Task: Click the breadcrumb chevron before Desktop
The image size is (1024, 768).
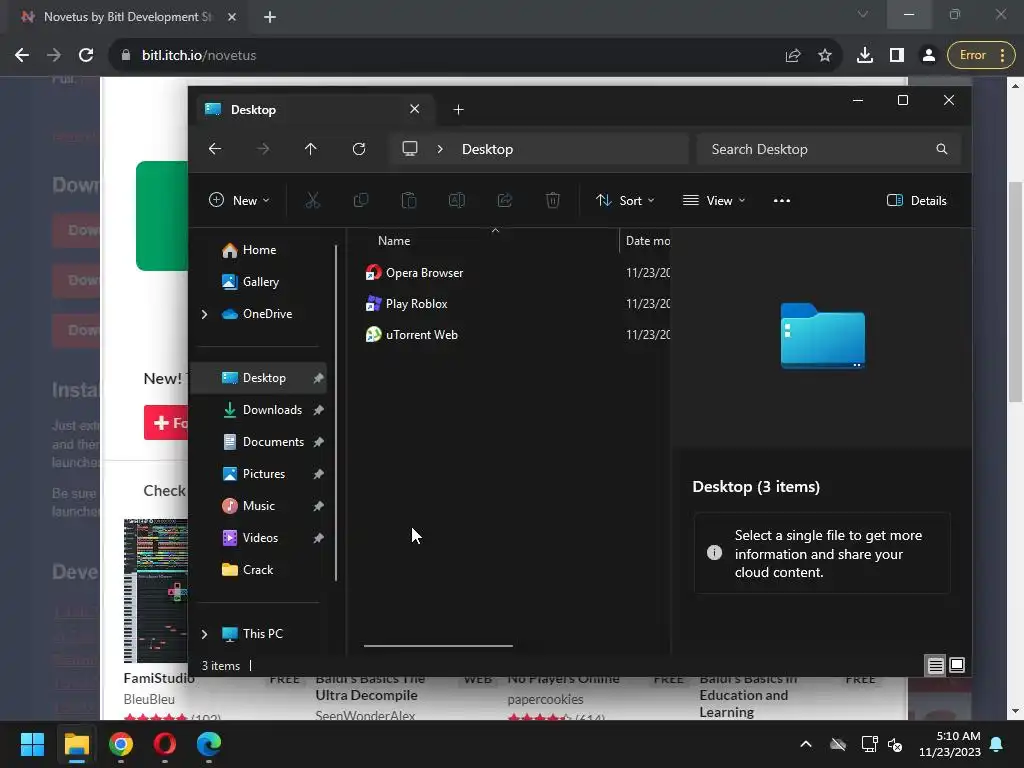Action: pyautogui.click(x=440, y=149)
